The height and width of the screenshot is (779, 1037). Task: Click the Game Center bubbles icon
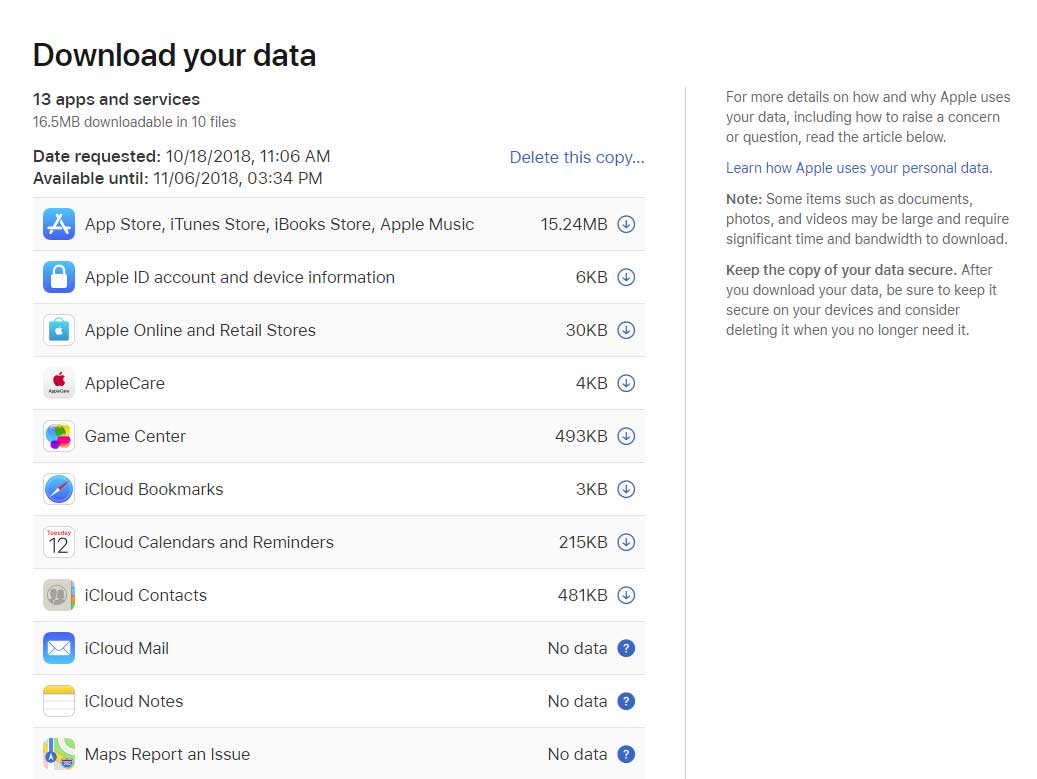(x=59, y=436)
